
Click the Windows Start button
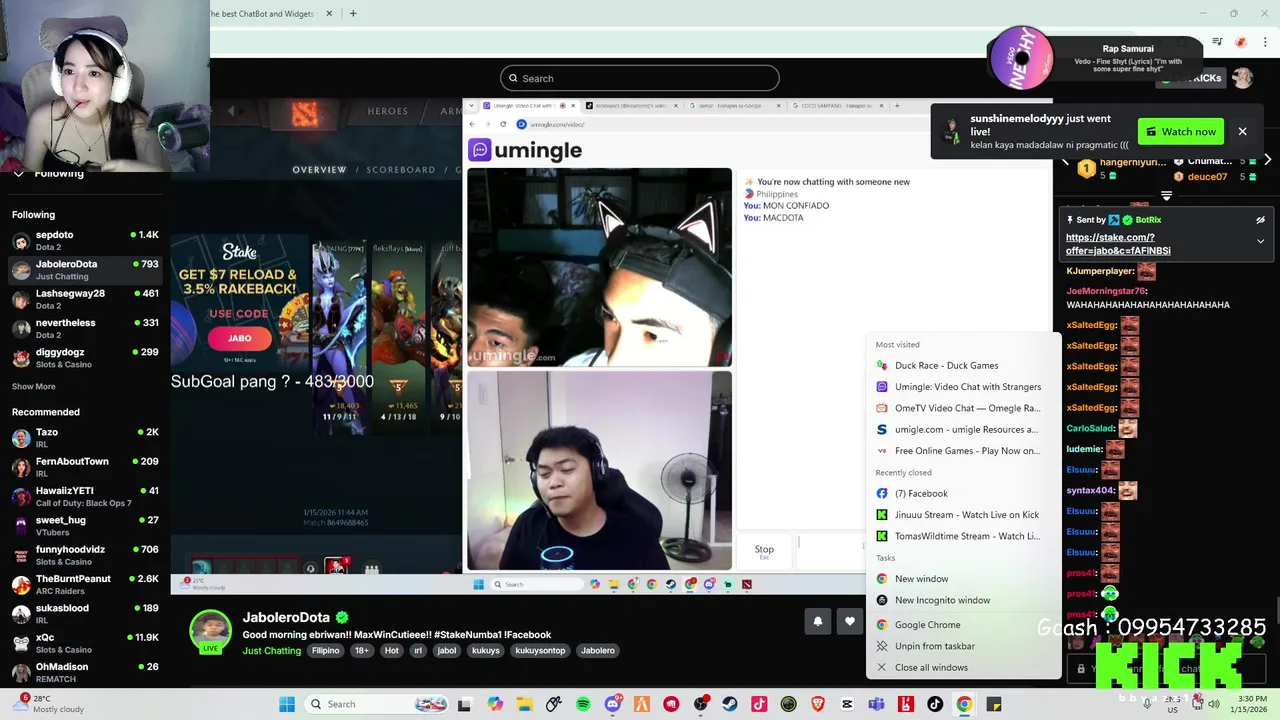(287, 704)
